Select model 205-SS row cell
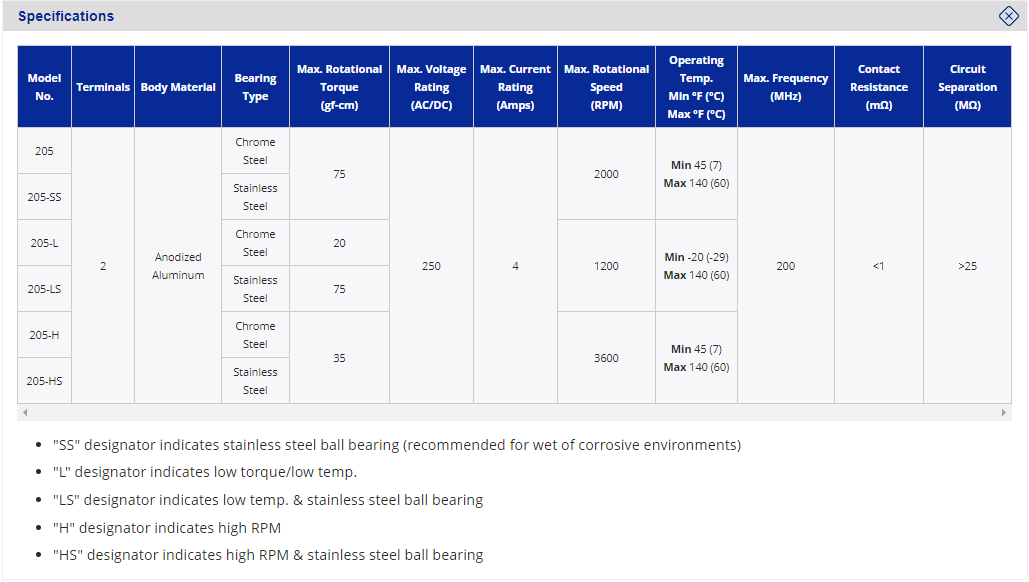 (x=45, y=197)
